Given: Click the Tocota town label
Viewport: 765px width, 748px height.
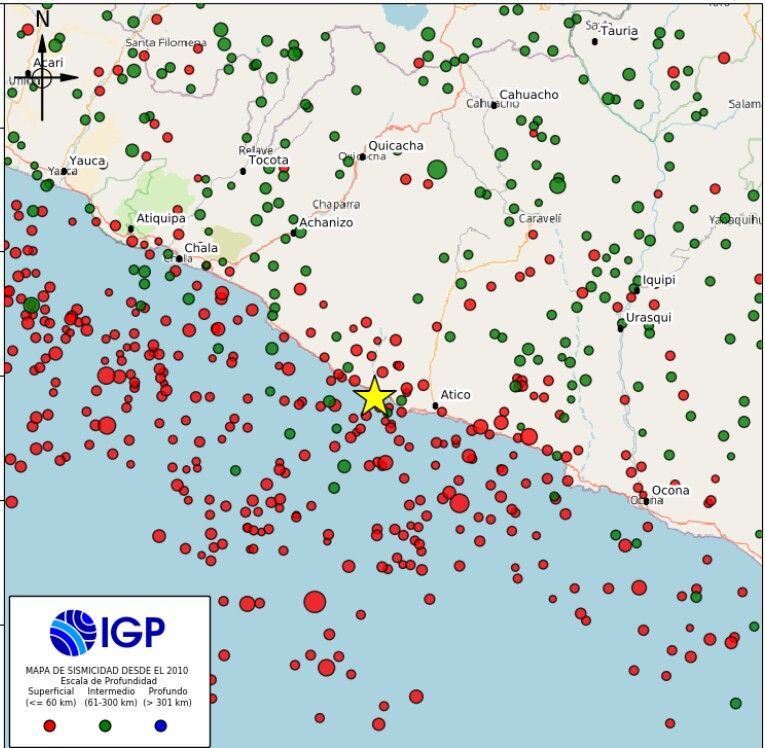Looking at the screenshot, I should [x=268, y=160].
